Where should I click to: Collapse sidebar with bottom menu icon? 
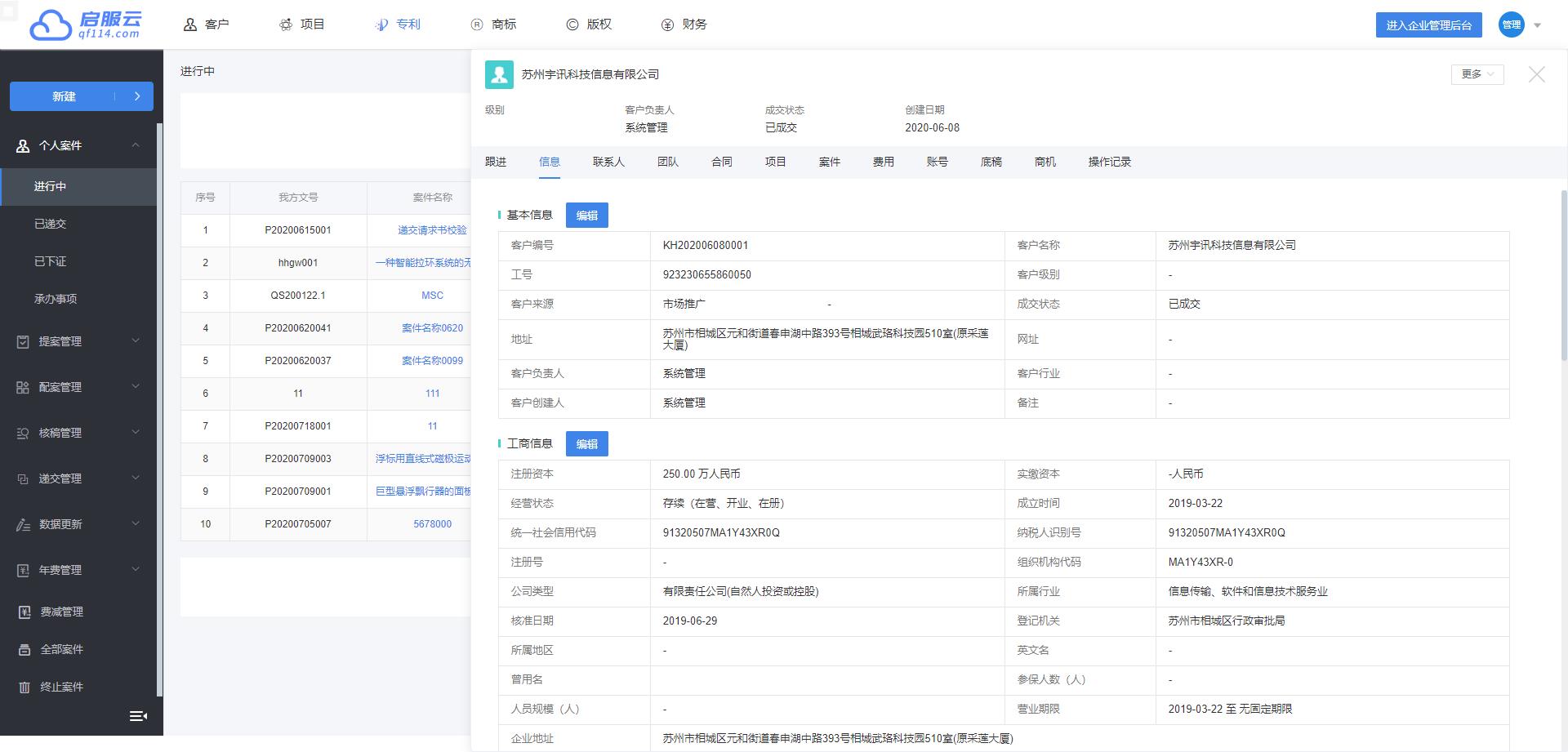coord(138,716)
